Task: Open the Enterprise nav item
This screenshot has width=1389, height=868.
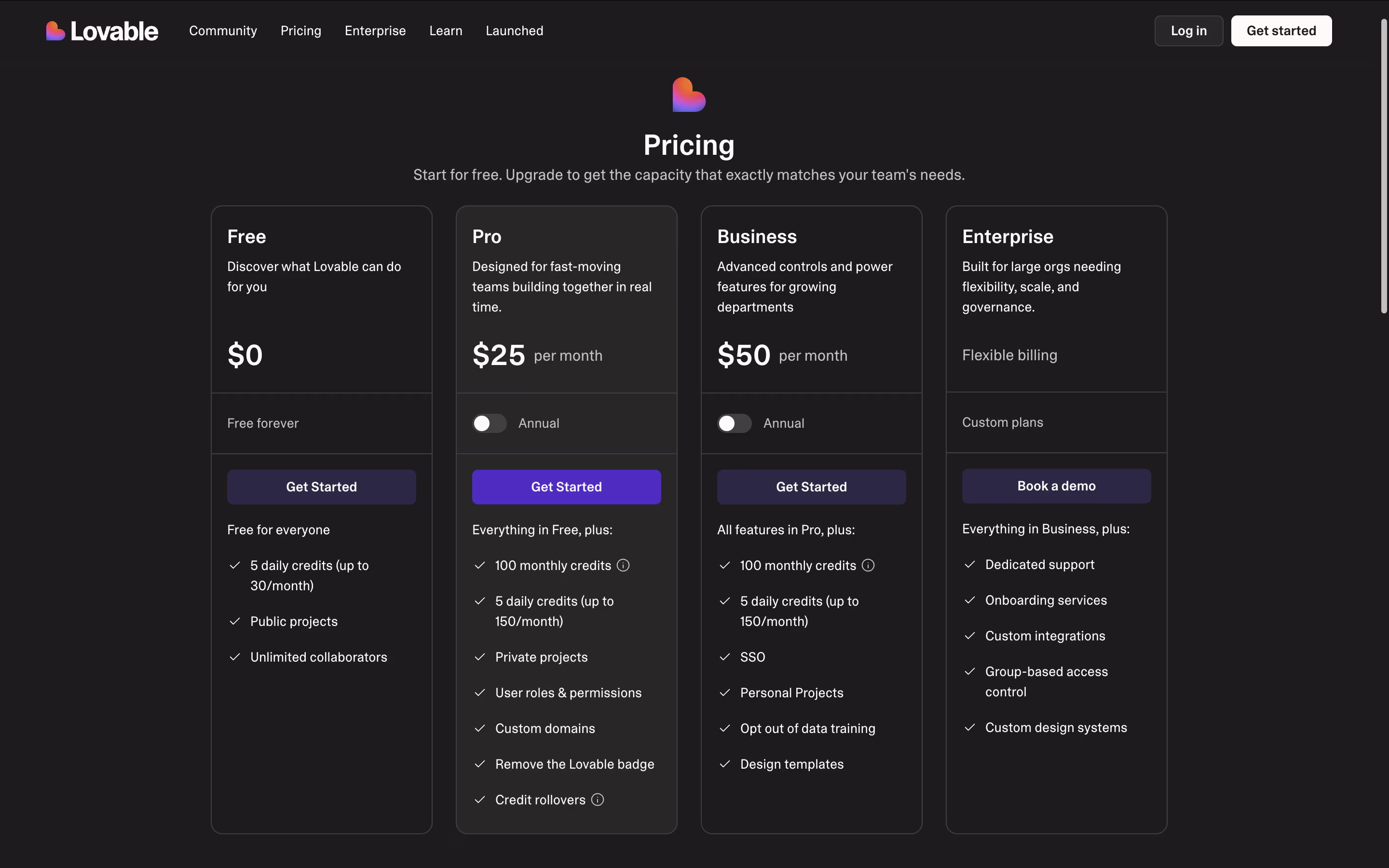Action: (375, 31)
